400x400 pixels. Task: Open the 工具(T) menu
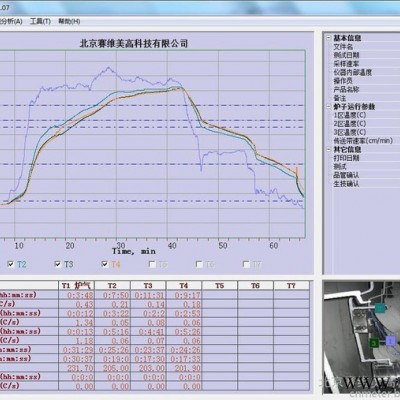pyautogui.click(x=40, y=21)
